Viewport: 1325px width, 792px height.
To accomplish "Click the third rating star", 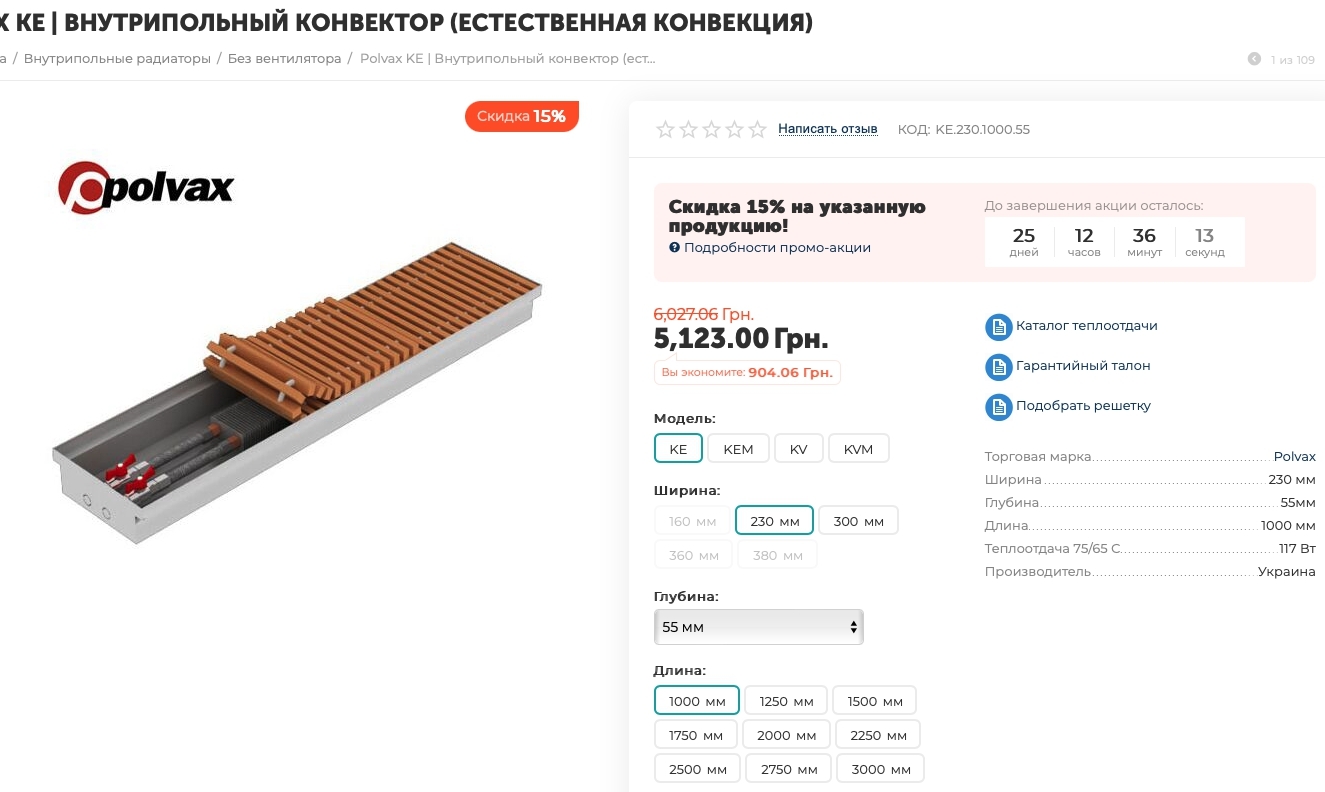I will pos(711,129).
